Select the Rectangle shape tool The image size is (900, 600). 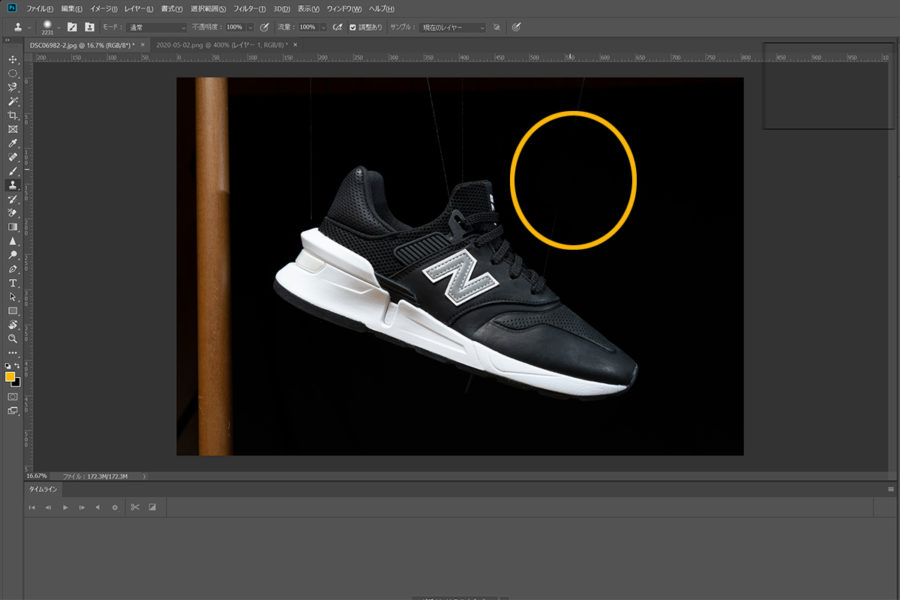tap(13, 311)
